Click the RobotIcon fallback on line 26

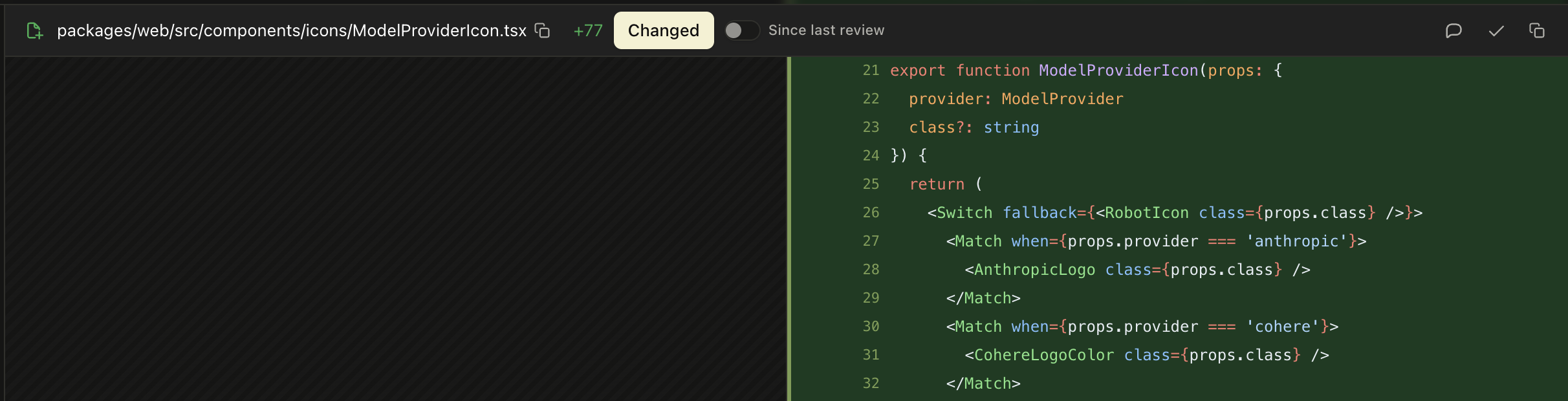tap(1147, 213)
